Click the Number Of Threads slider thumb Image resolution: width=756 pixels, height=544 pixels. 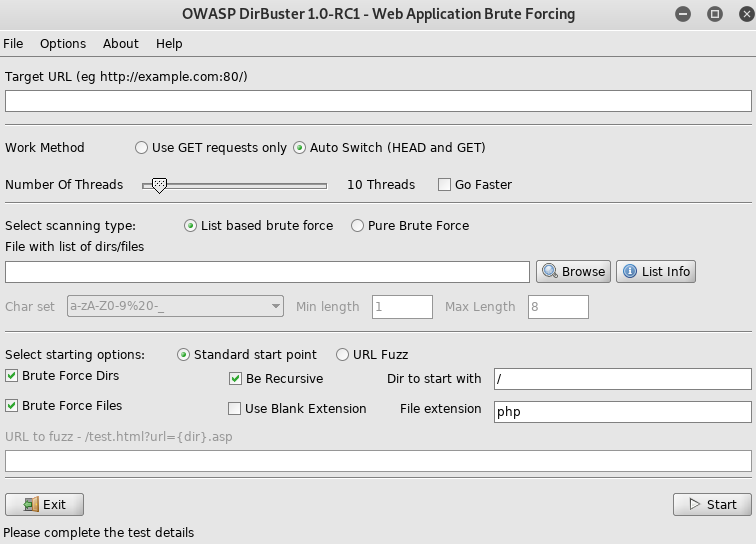(x=159, y=185)
